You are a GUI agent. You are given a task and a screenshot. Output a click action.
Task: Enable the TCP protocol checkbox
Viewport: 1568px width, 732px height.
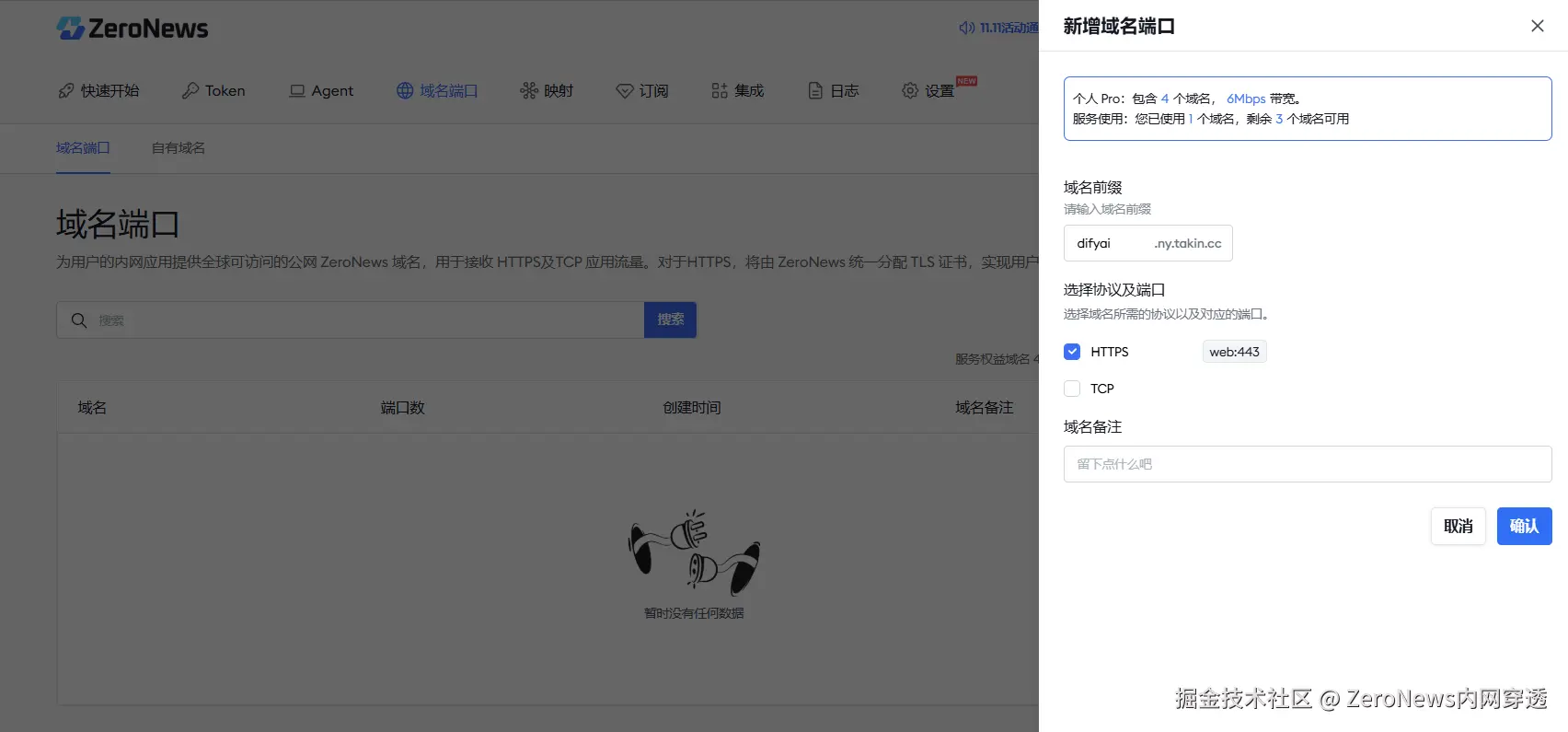point(1072,389)
